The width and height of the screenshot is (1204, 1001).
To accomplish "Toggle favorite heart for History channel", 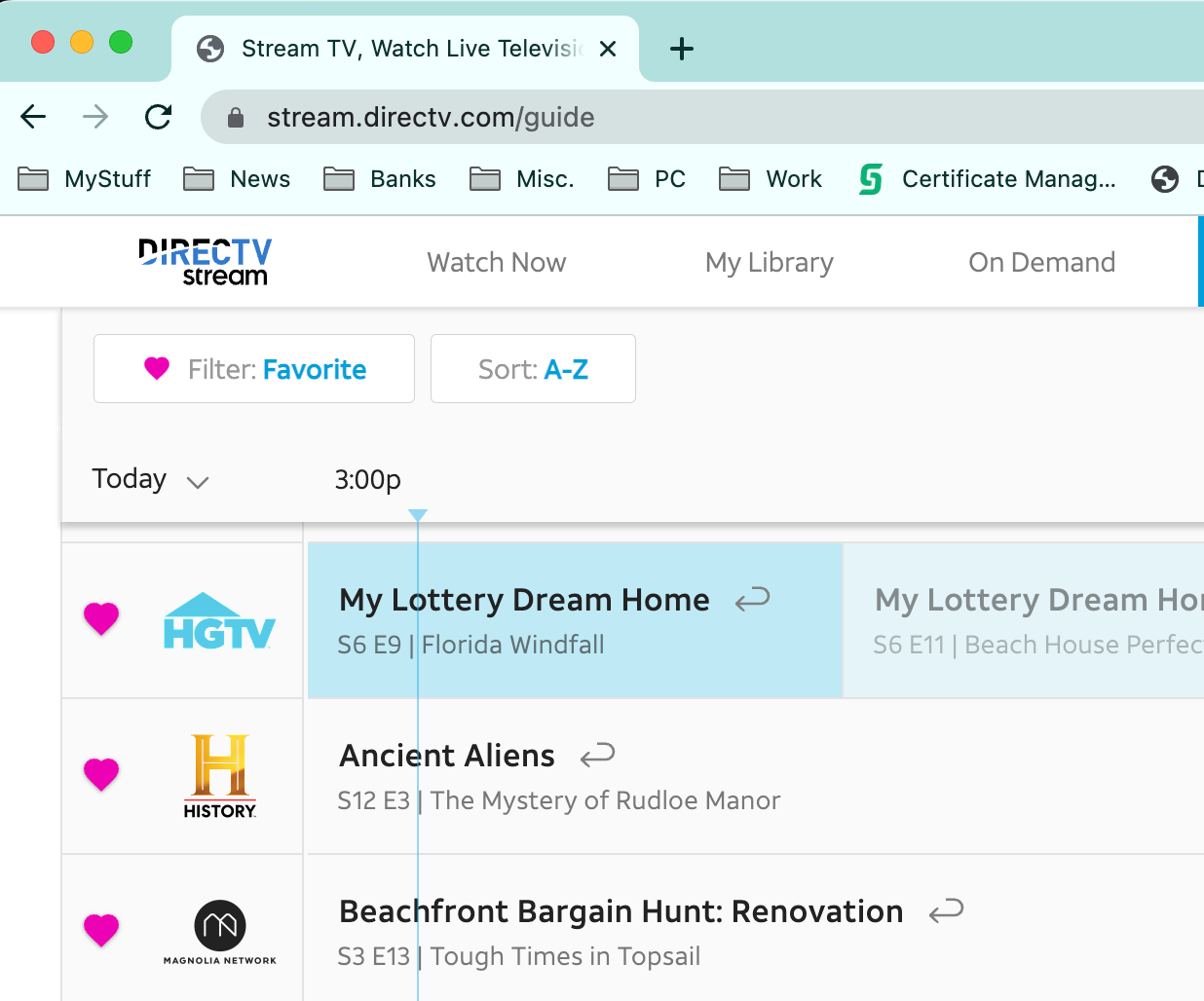I will [101, 774].
